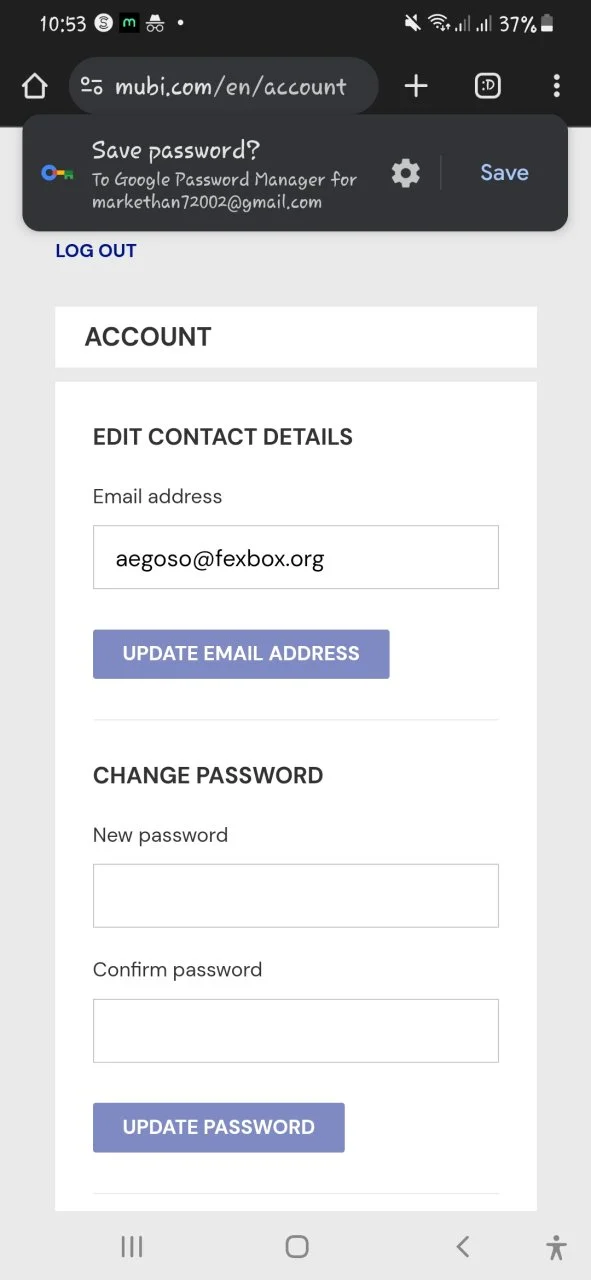The image size is (591, 1280).
Task: Focus the New password field
Action: [x=296, y=896]
